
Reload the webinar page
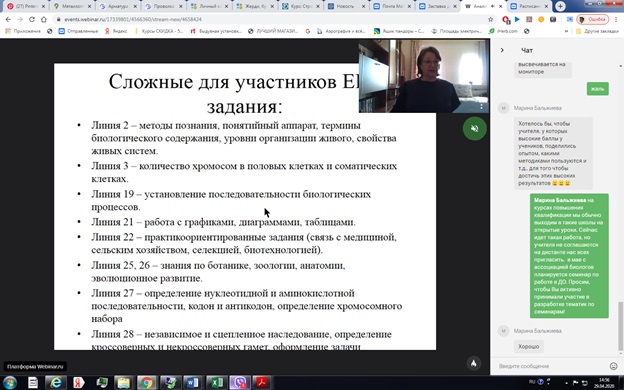point(31,19)
